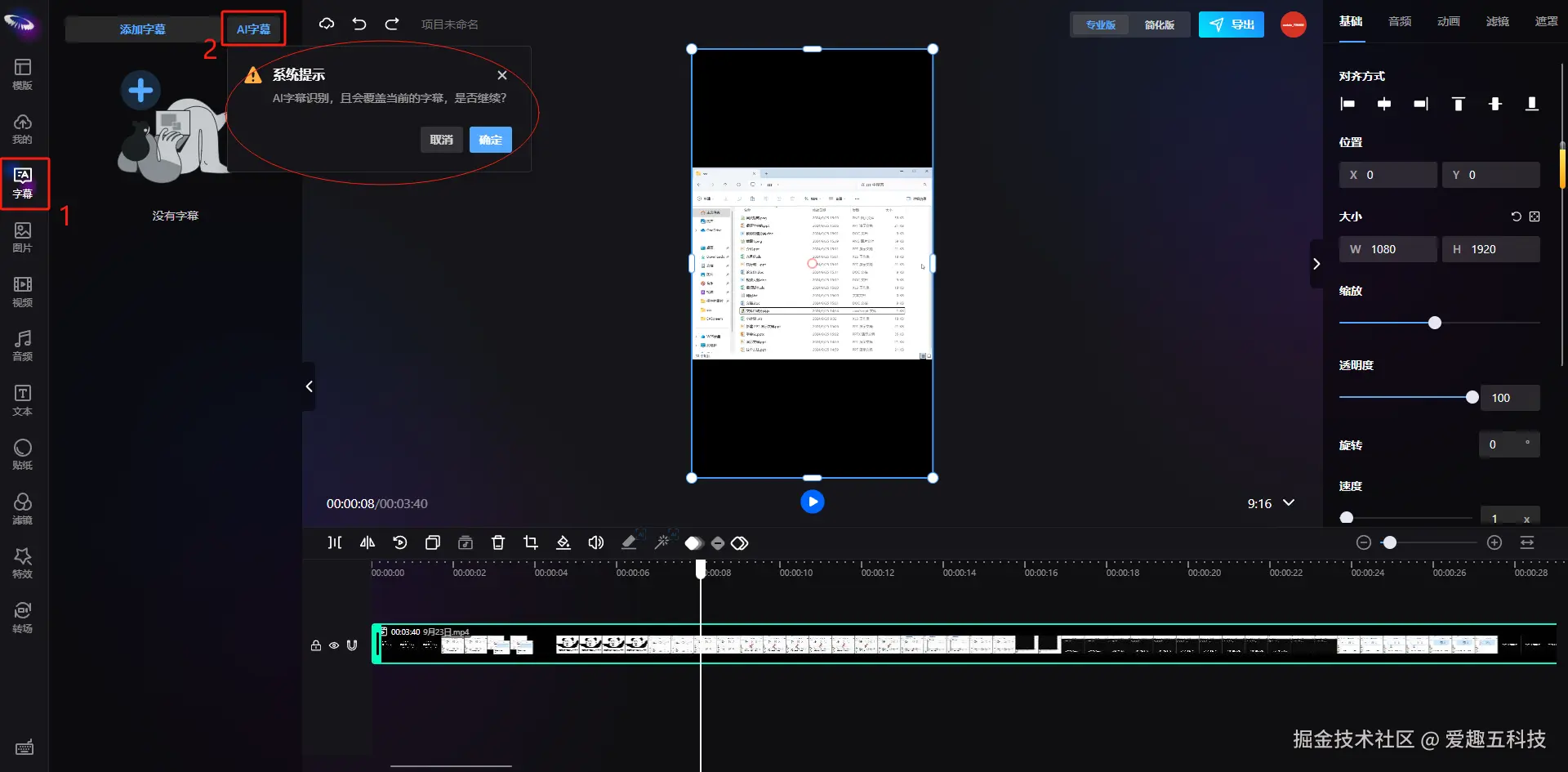The width and height of the screenshot is (1568, 772).
Task: Select the 添加字幕 tab
Action: coord(143,29)
